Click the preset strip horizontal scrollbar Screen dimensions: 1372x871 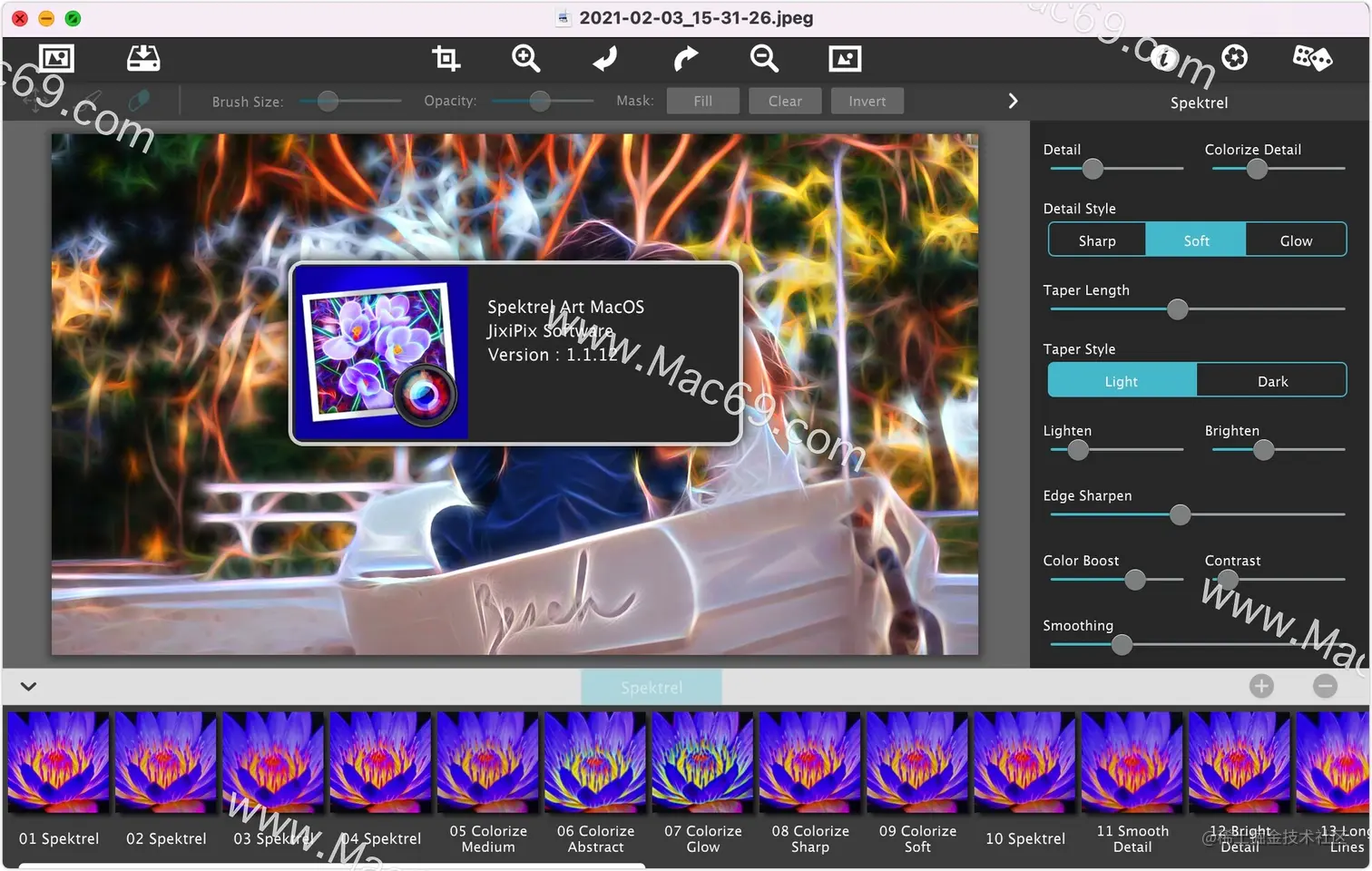click(332, 866)
